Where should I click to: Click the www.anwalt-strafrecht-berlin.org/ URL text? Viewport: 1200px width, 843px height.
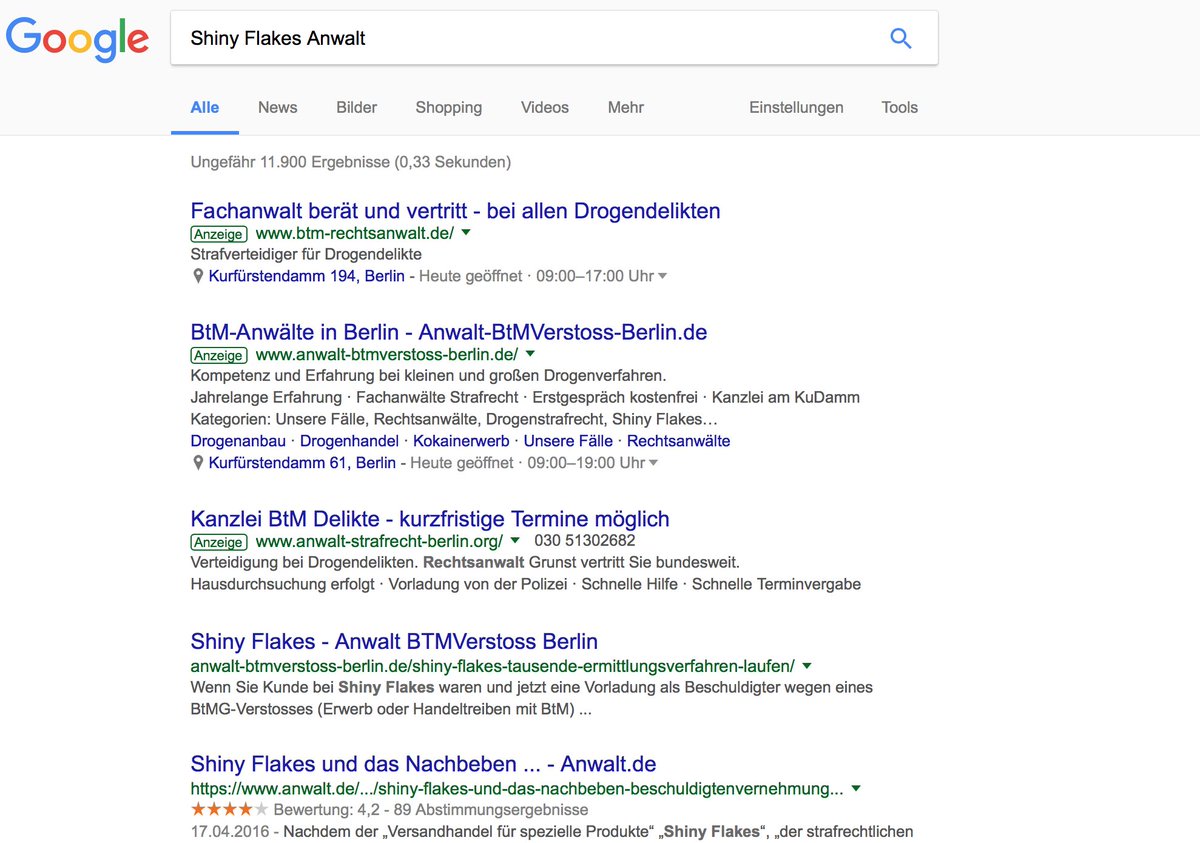380,541
